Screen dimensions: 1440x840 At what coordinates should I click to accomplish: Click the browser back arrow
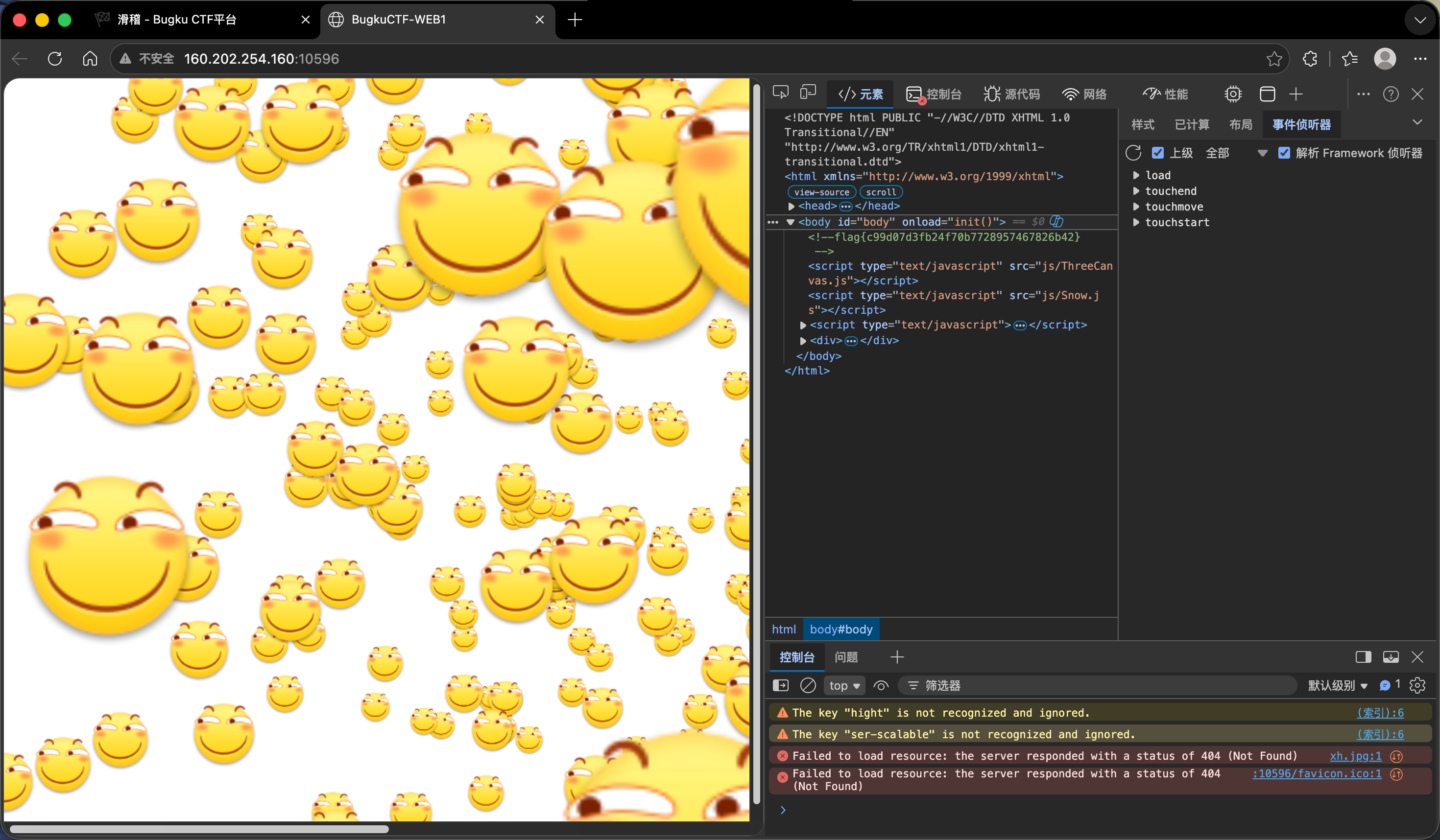pyautogui.click(x=20, y=58)
